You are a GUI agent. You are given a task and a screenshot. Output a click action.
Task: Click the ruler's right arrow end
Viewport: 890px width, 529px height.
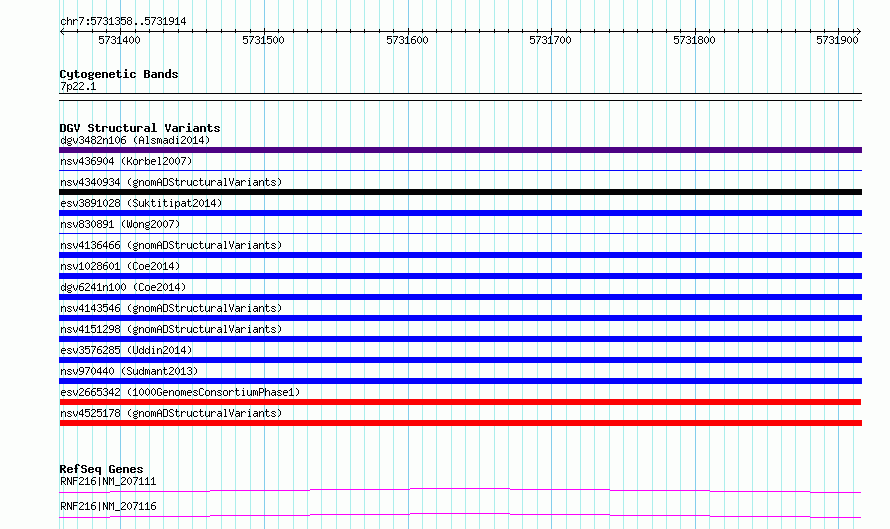[x=859, y=32]
